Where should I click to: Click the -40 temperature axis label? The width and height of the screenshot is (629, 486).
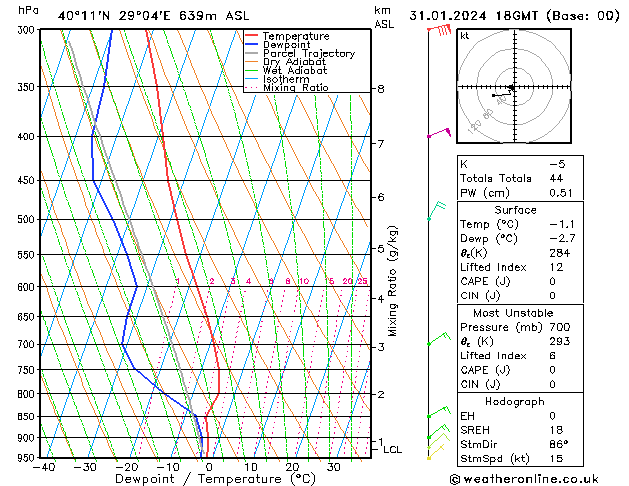44,467
